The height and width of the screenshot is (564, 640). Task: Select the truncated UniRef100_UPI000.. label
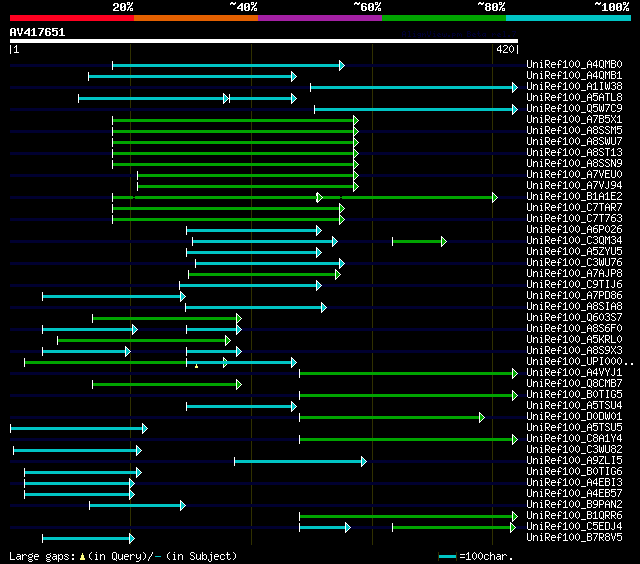(580, 362)
